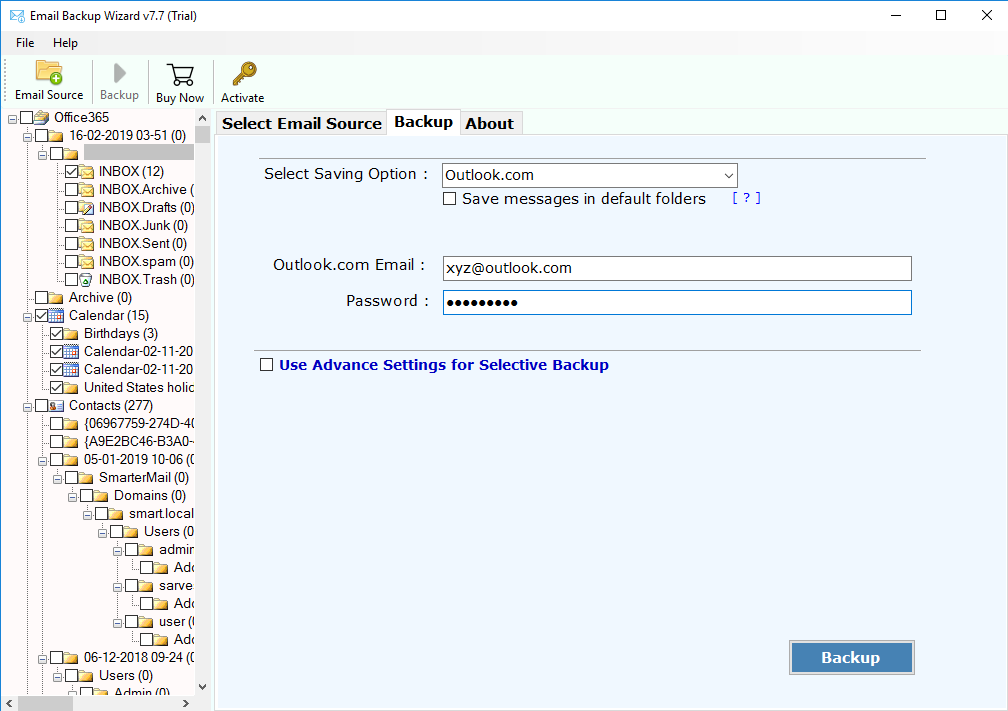Click Use Advance Settings for Selective Backup
The height and width of the screenshot is (711, 1008).
[x=444, y=365]
